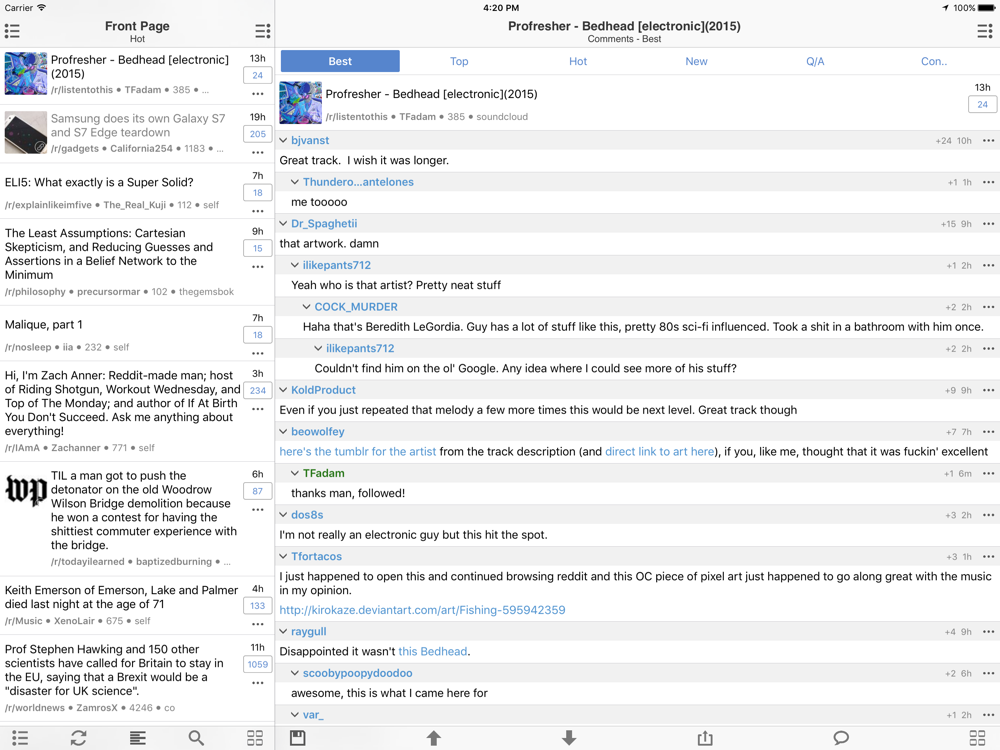Switch to the Q/A sort tab
This screenshot has width=1000, height=750.
[x=815, y=61]
